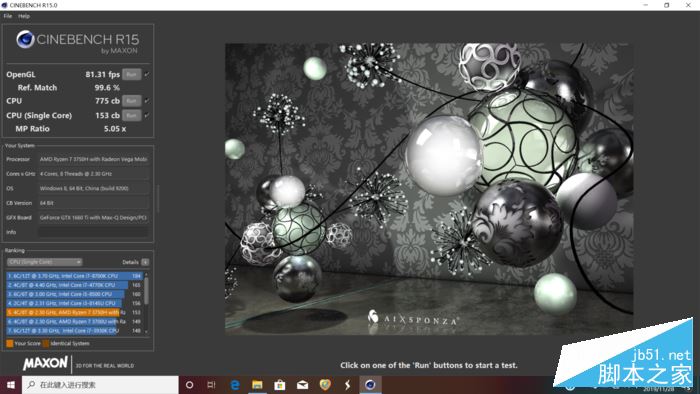Toggle the checkbox next to the OpenGL test
This screenshot has height=394, width=700.
coord(147,75)
